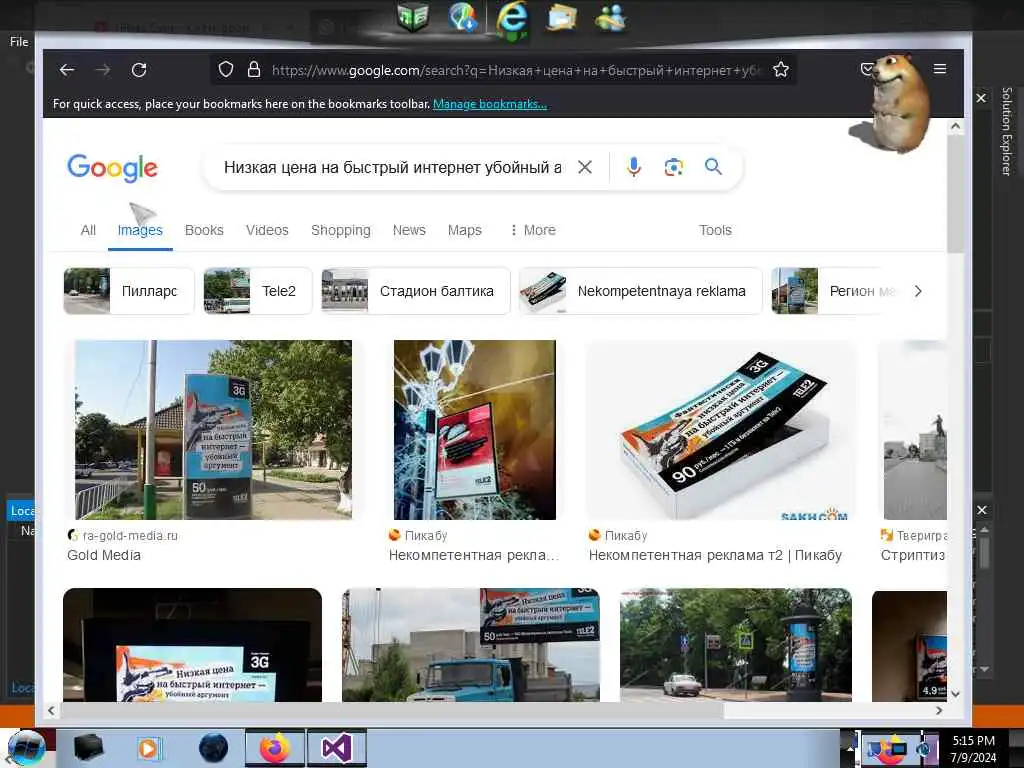Open the Messenger people icon in top dock
1024x768 pixels.
coord(611,17)
